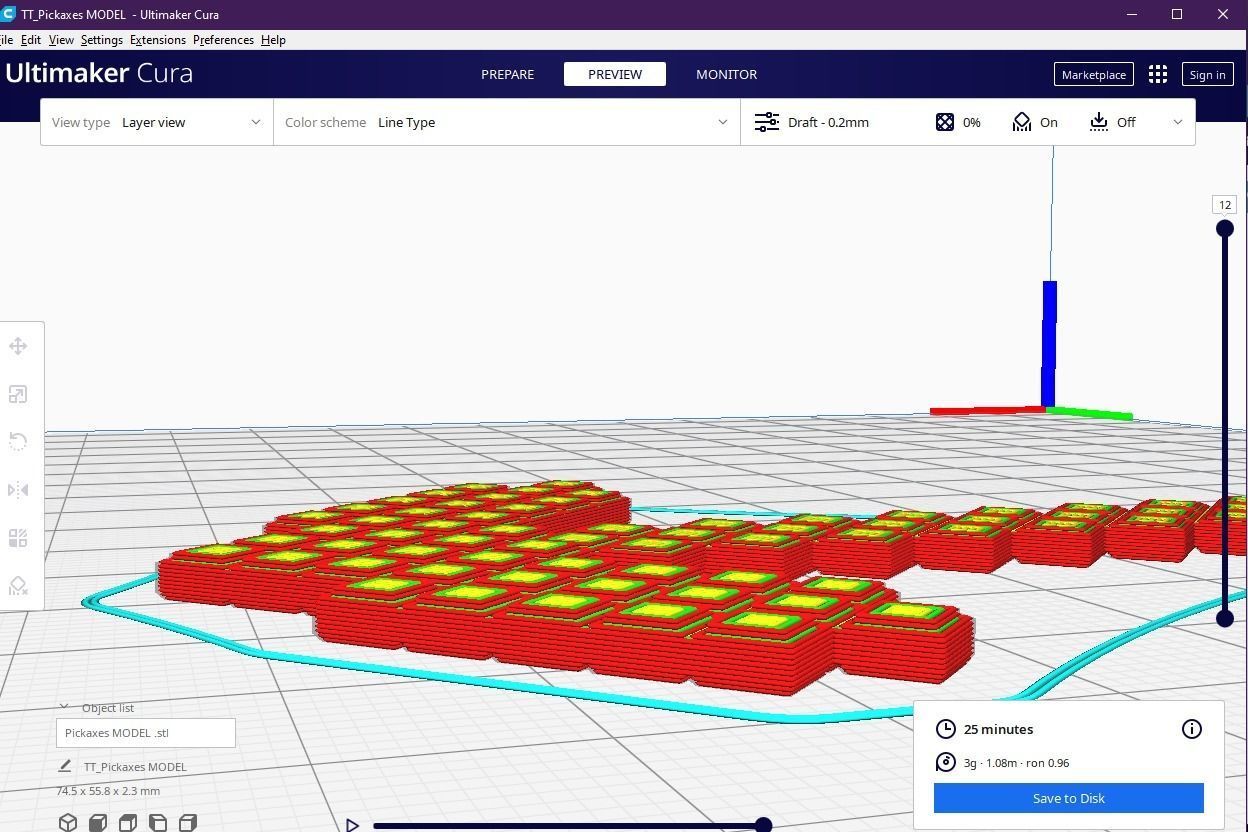Open the Marketplace
This screenshot has width=1248, height=832.
click(1093, 74)
